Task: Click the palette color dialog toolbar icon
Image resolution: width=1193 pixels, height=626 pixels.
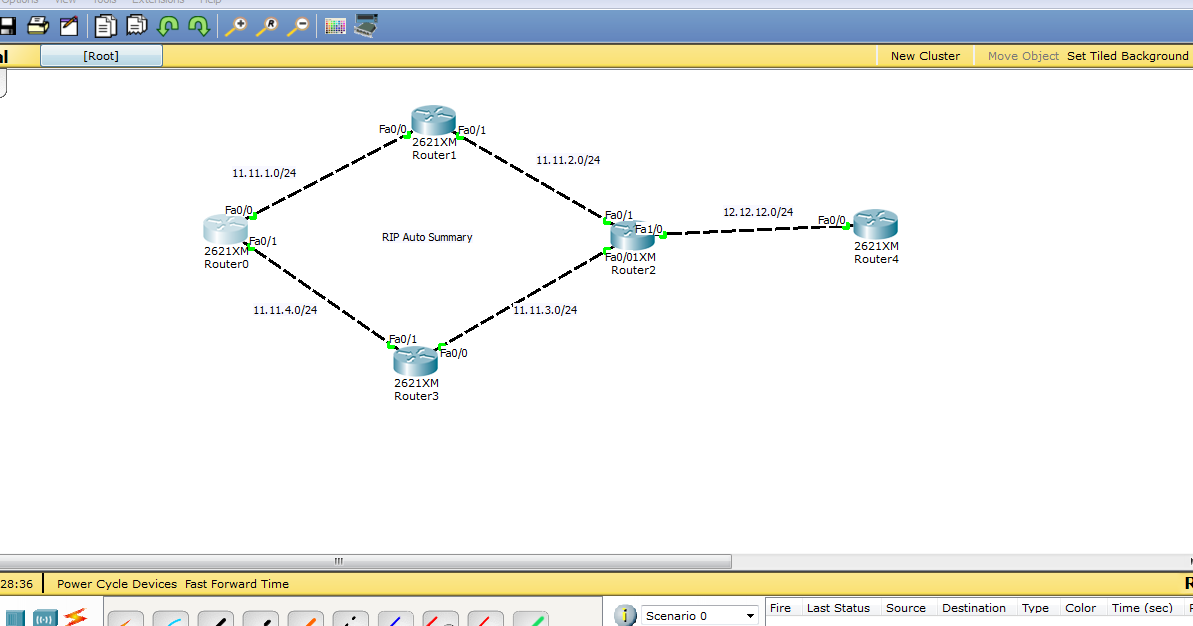Action: [335, 27]
